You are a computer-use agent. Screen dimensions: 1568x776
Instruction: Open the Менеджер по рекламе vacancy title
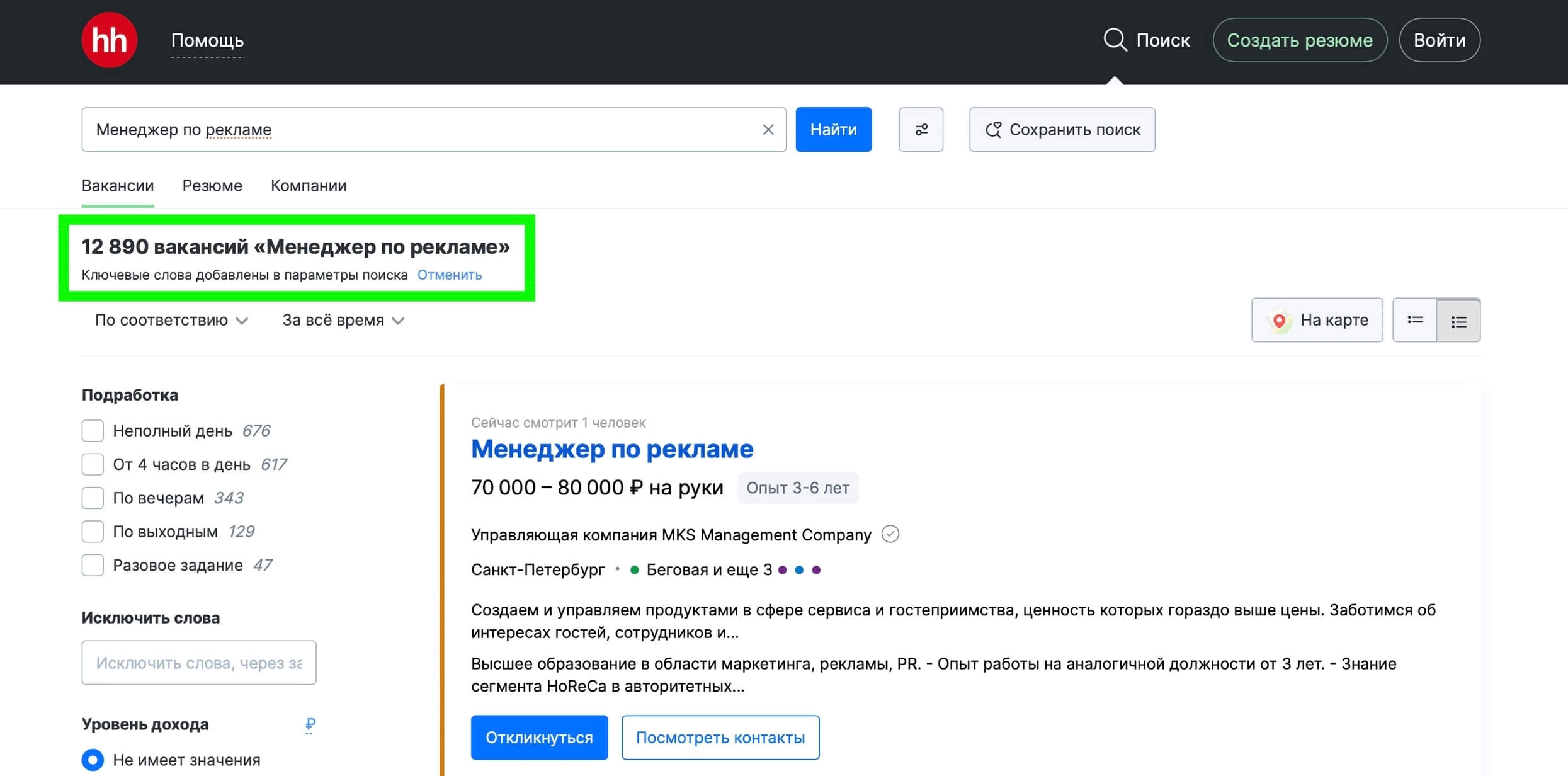pyautogui.click(x=612, y=449)
